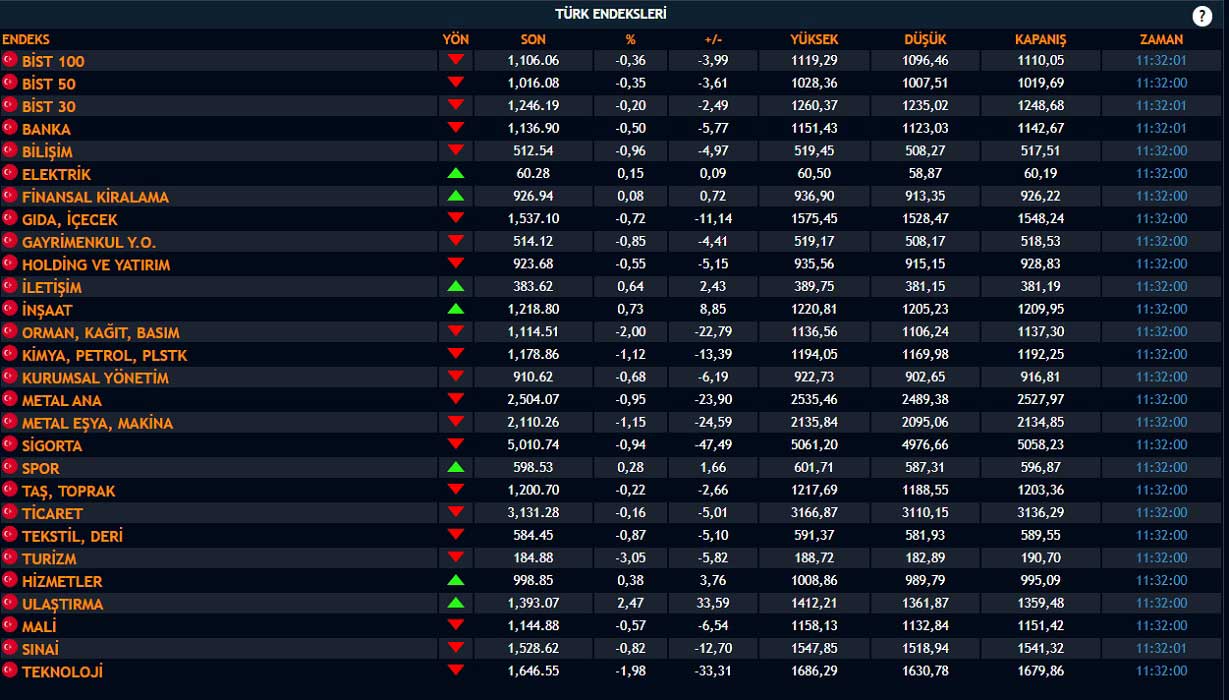Open the MALİ index name
This screenshot has height=700, width=1229.
[x=39, y=626]
